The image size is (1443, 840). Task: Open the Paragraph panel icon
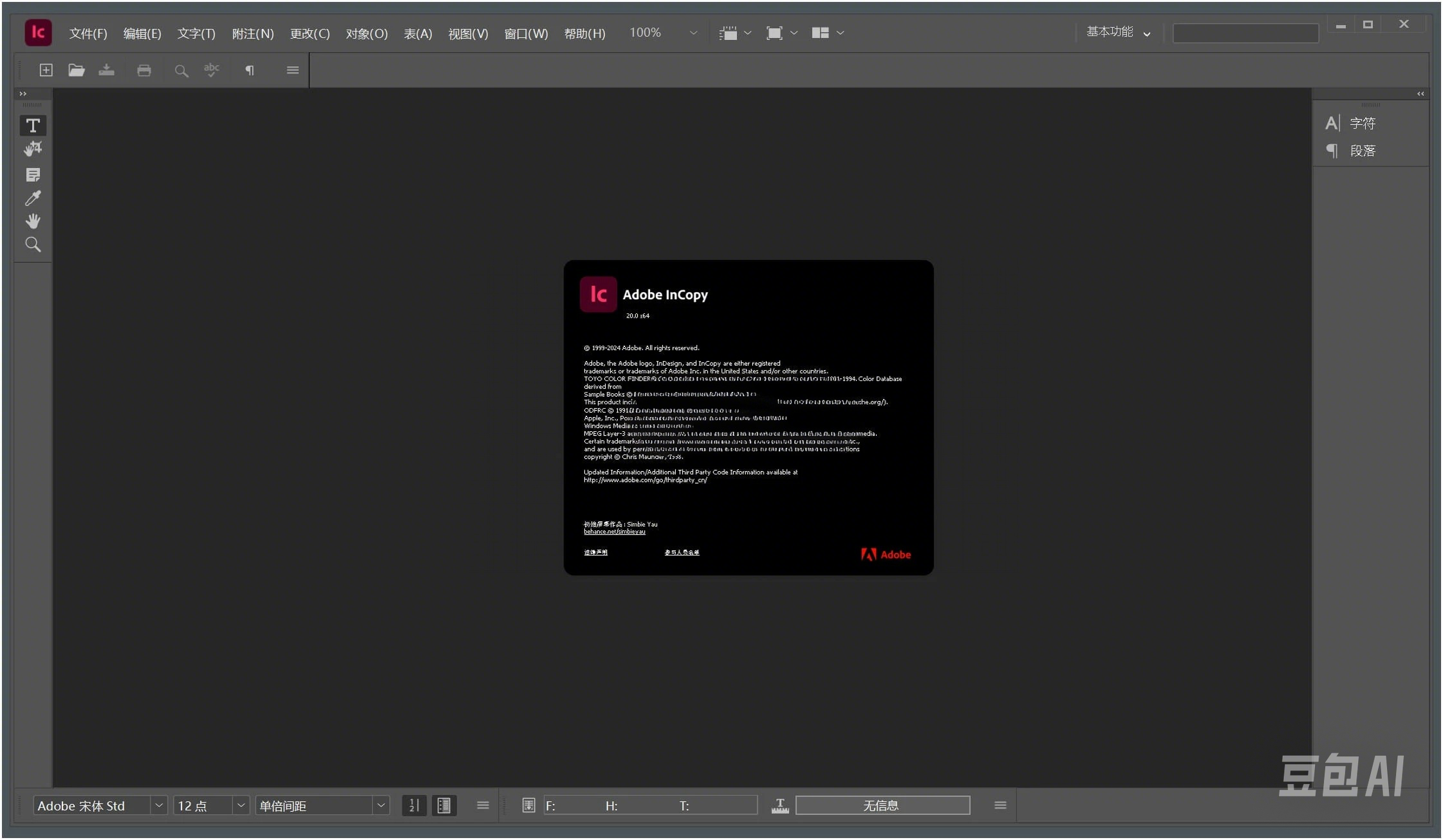(1332, 151)
